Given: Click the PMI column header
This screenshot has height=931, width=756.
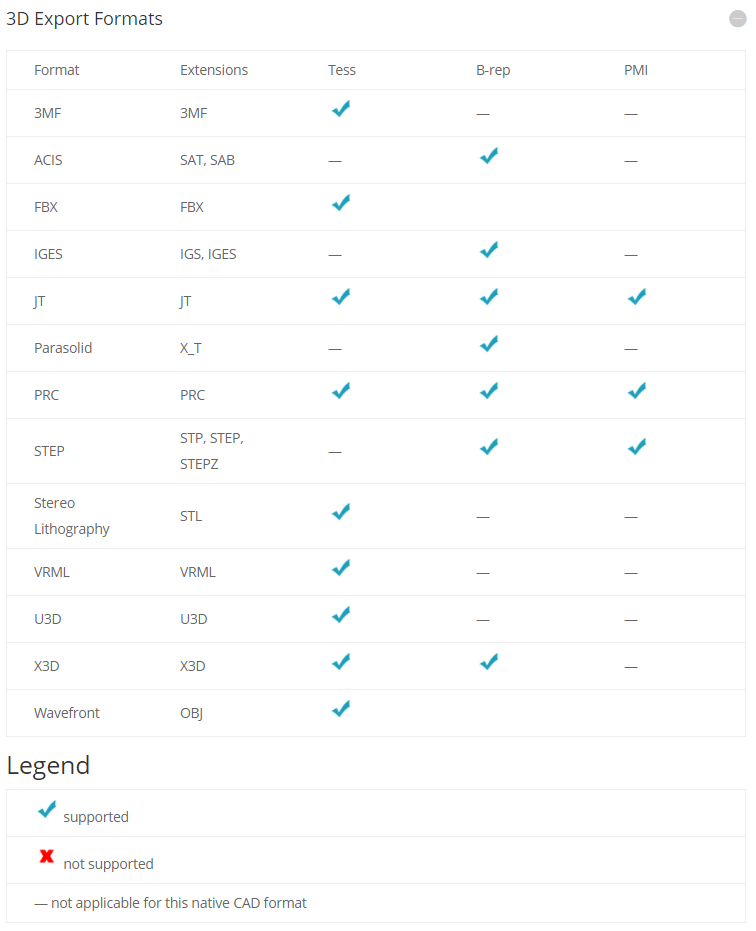Looking at the screenshot, I should (x=636, y=70).
